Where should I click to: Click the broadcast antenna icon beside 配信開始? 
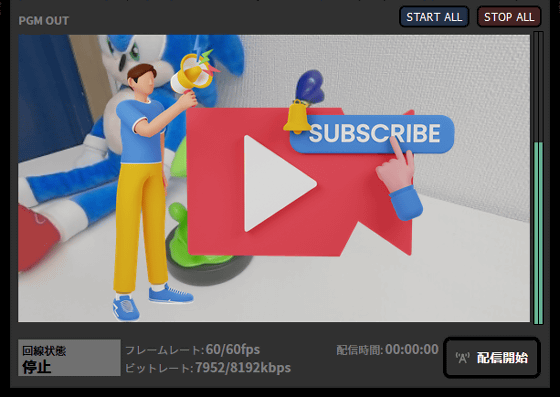(x=462, y=358)
